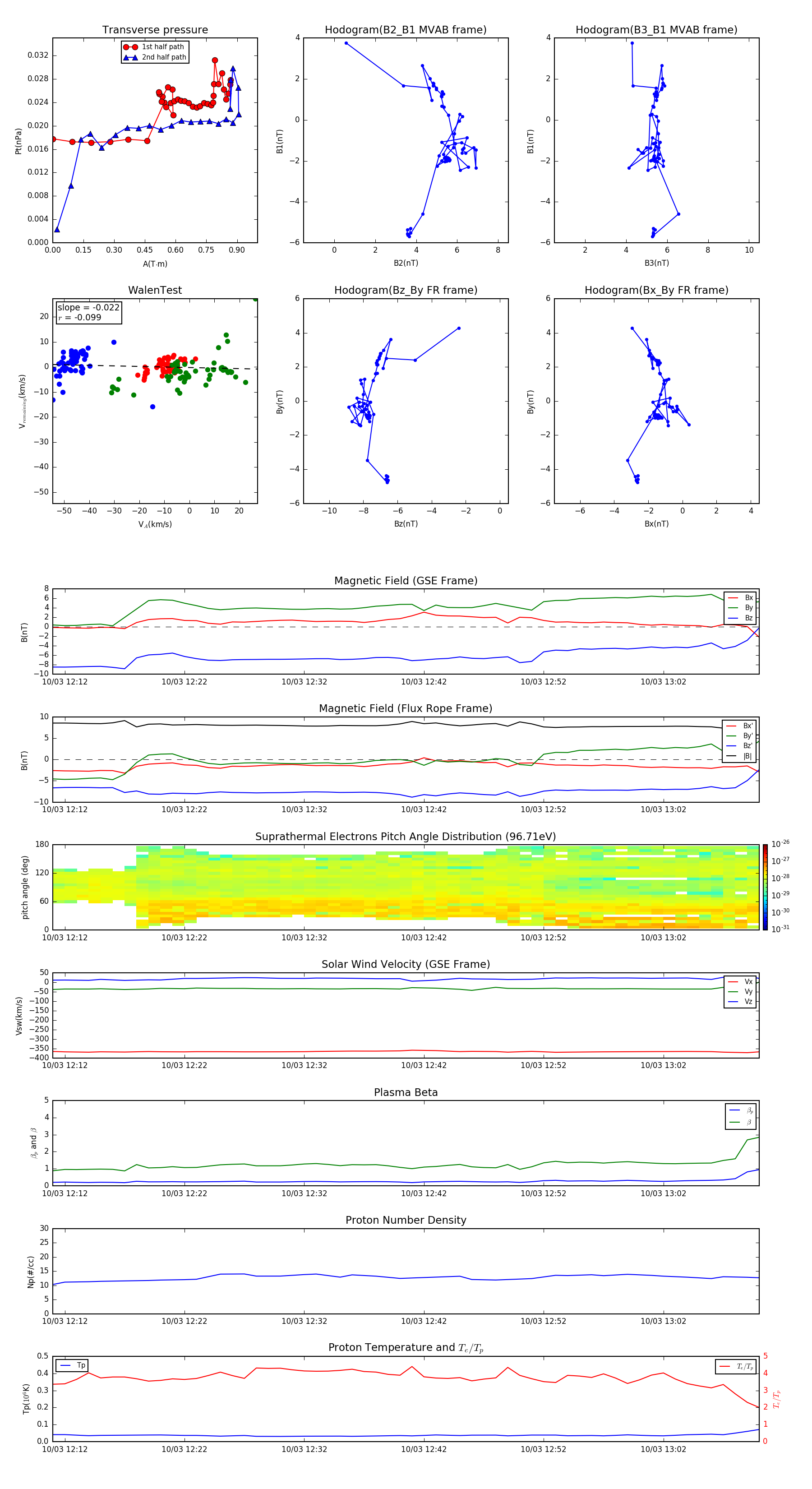Viewport: 812px width, 1489px height.
Task: Click the 'A(T·m)' x-axis label
Action: [155, 264]
